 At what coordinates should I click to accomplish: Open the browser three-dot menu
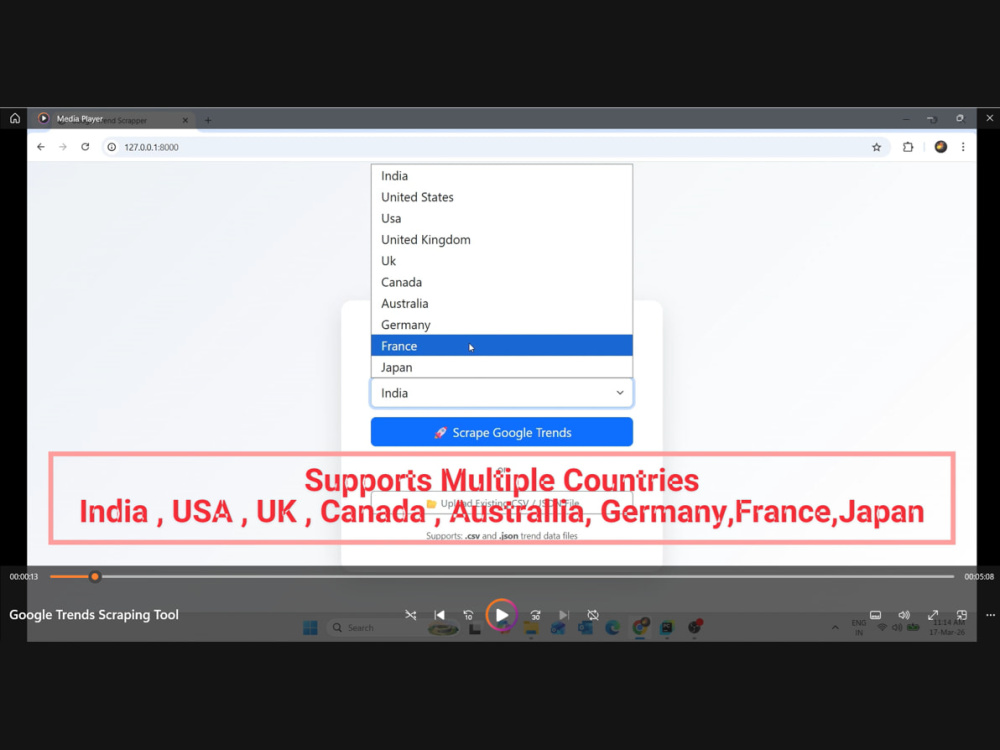(x=963, y=147)
